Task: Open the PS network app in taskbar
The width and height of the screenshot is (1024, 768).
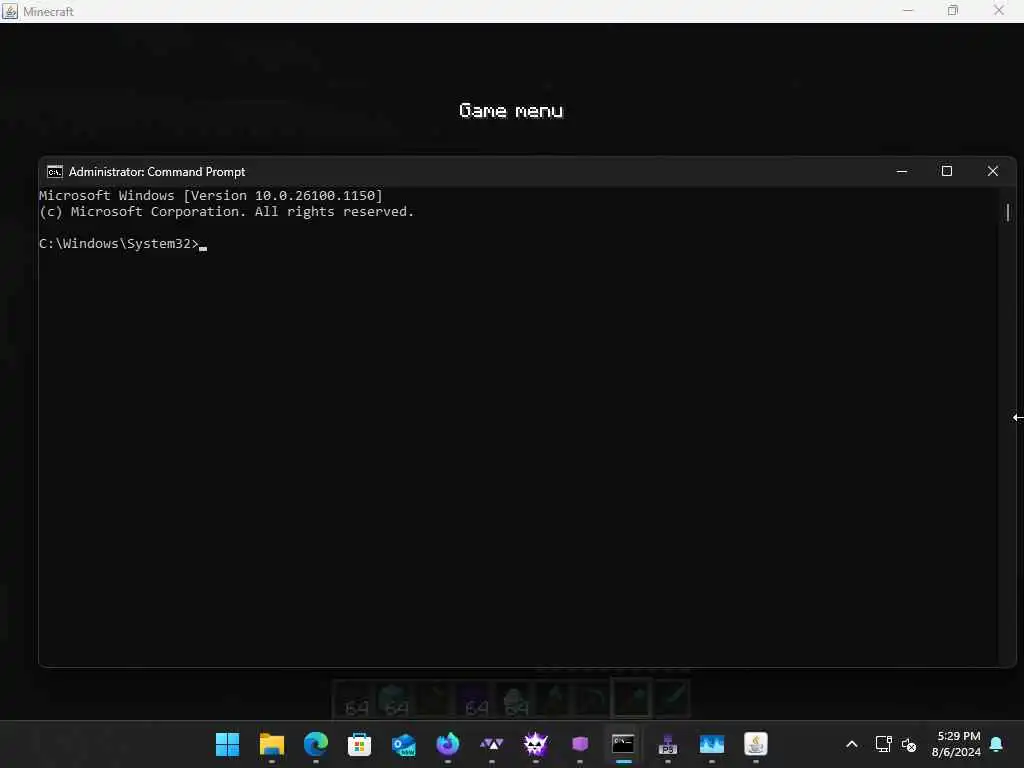Action: click(x=667, y=744)
